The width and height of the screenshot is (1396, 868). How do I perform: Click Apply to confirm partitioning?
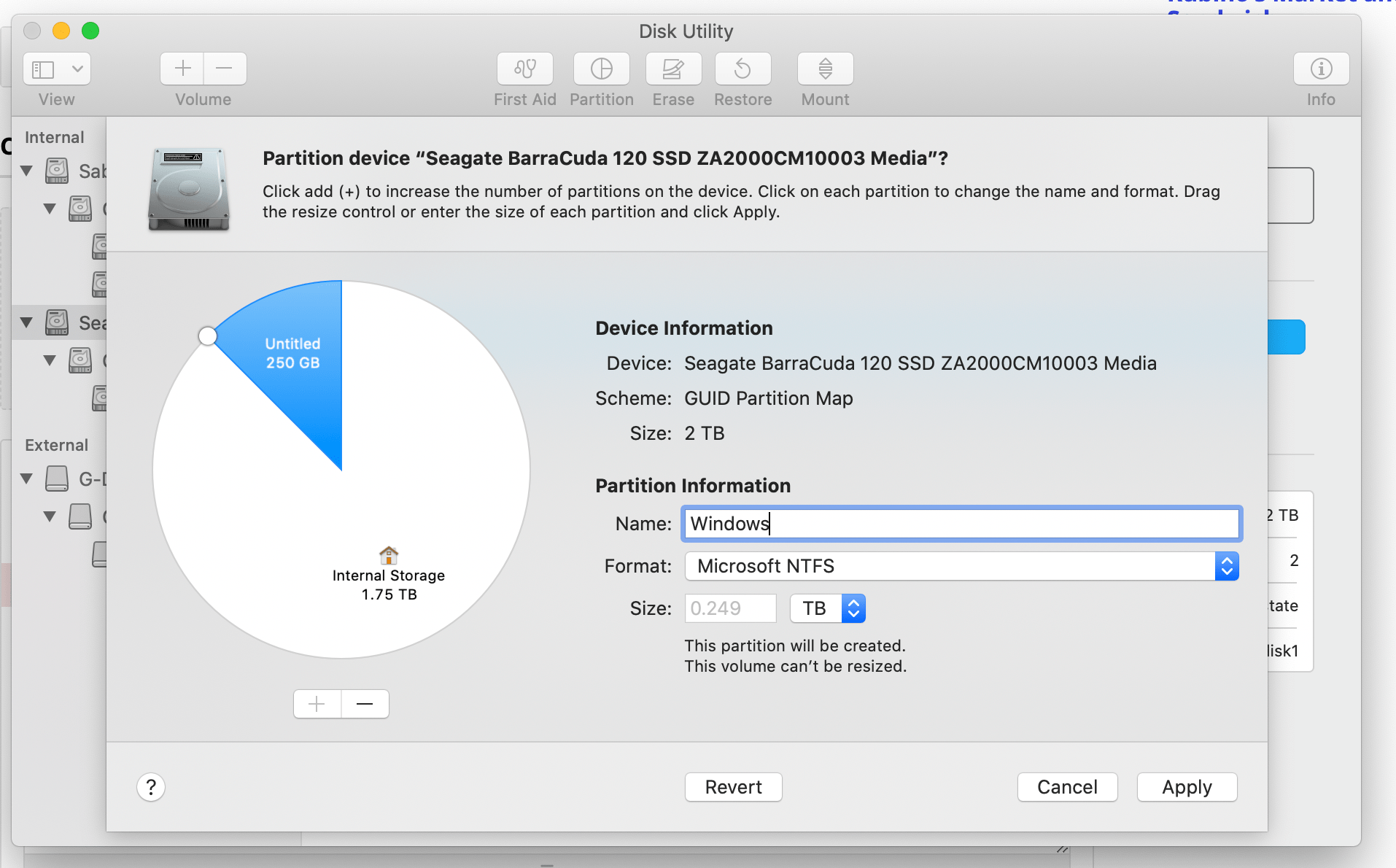tap(1186, 787)
